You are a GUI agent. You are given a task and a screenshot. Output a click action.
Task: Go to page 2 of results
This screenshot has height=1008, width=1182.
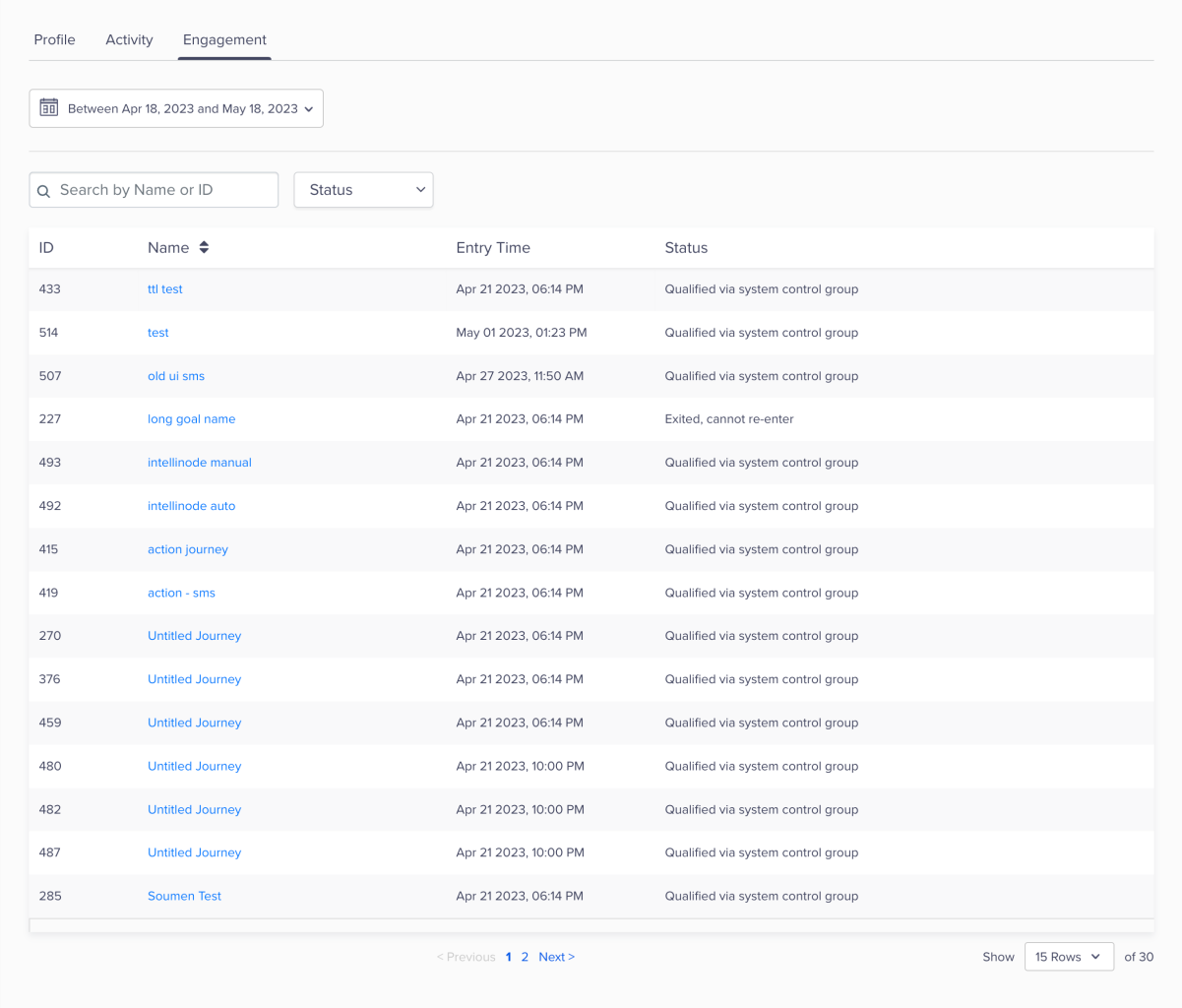click(x=525, y=957)
